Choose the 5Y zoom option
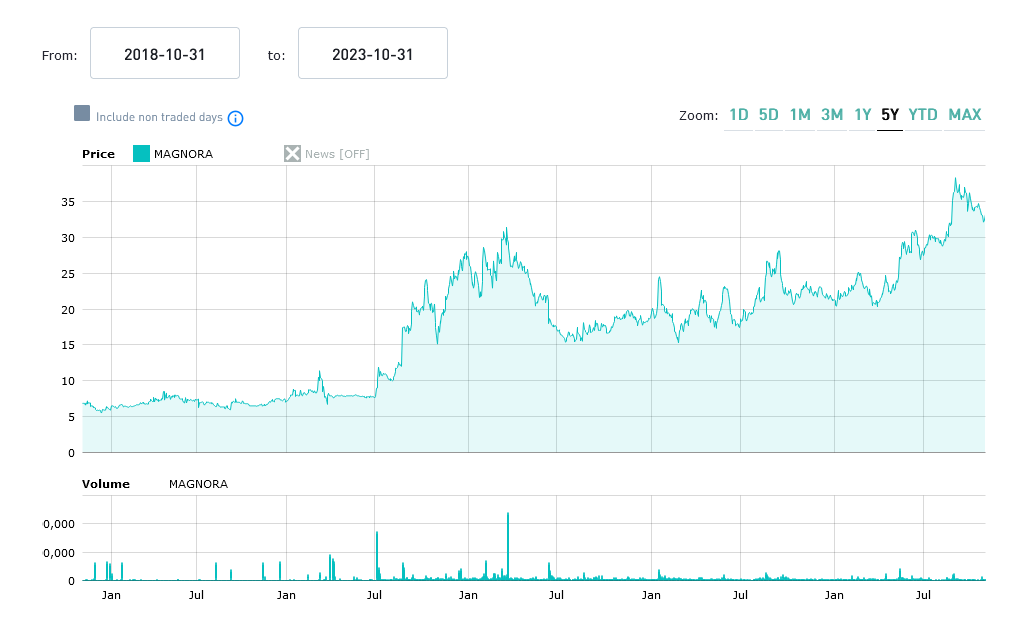1036x644 pixels. click(890, 115)
